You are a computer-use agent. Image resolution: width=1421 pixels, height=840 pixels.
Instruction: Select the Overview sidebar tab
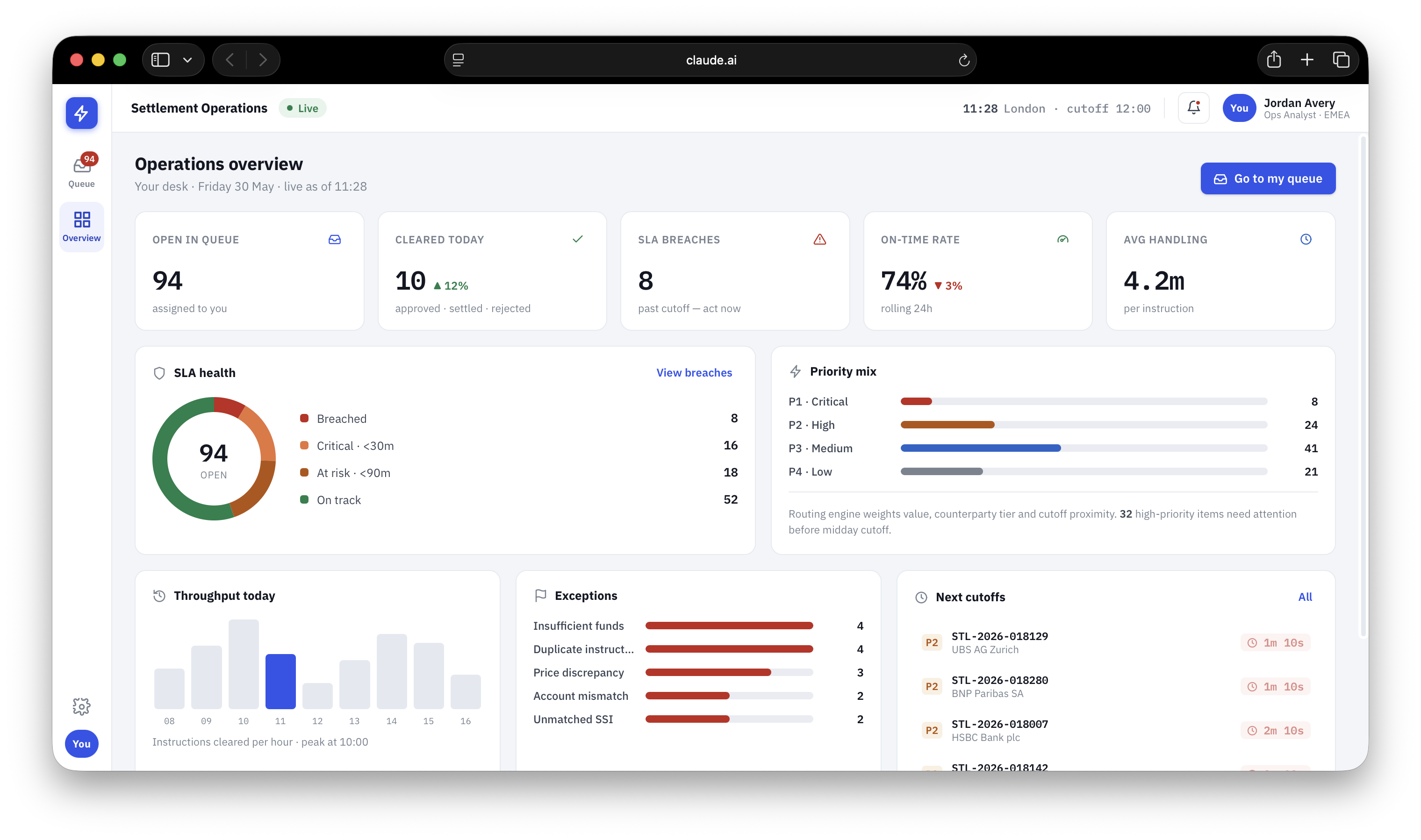[81, 227]
